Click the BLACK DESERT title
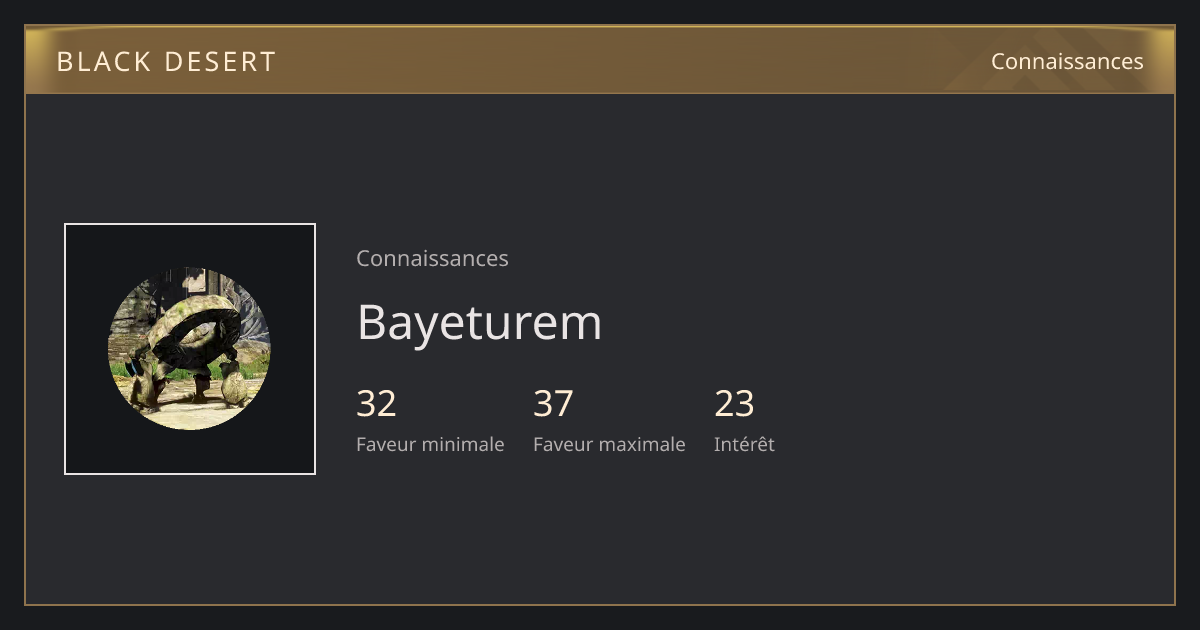1200x630 pixels. click(x=166, y=61)
